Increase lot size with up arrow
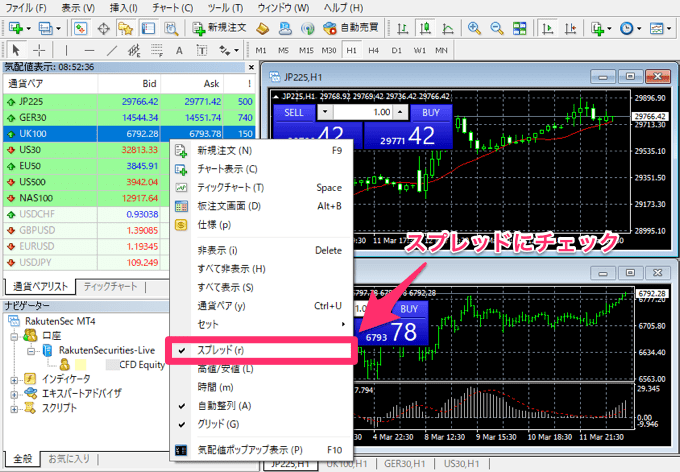The height and width of the screenshot is (472, 680). point(400,112)
